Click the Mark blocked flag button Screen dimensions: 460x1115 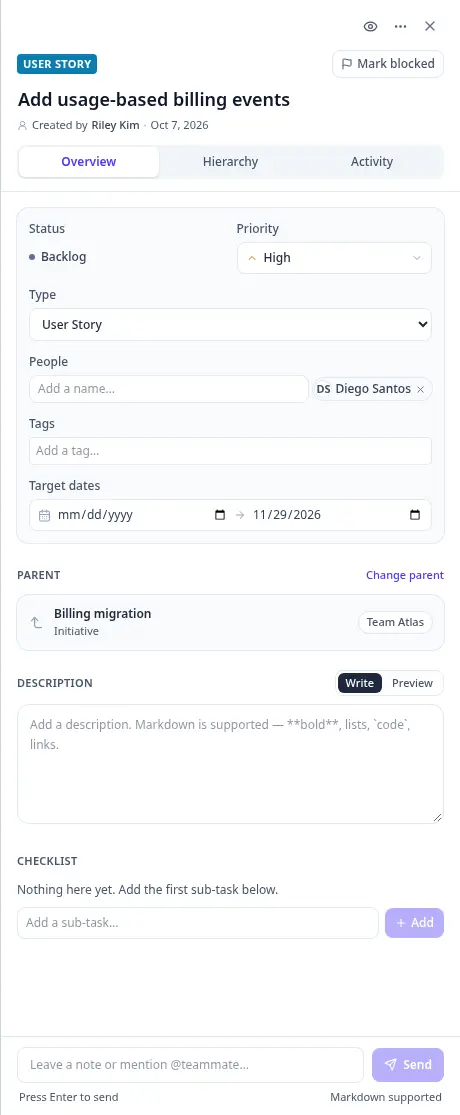pyautogui.click(x=388, y=64)
